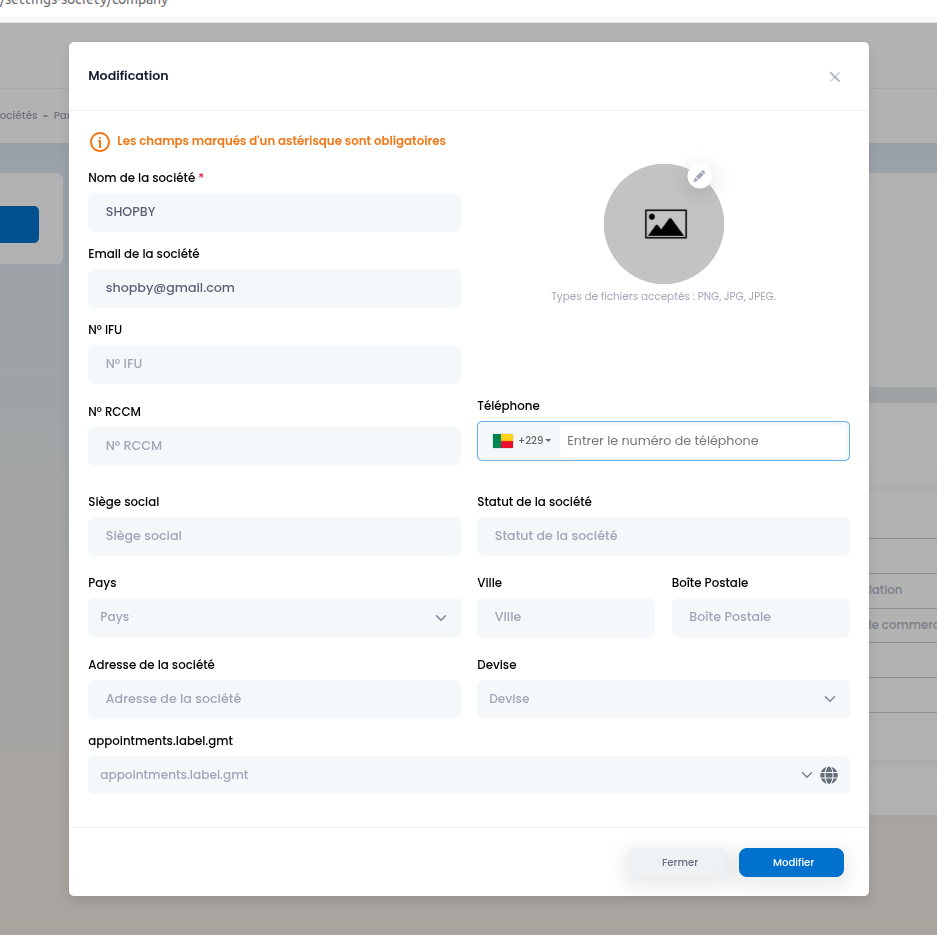Click the Siège social input field
This screenshot has width=937, height=935.
(x=274, y=536)
